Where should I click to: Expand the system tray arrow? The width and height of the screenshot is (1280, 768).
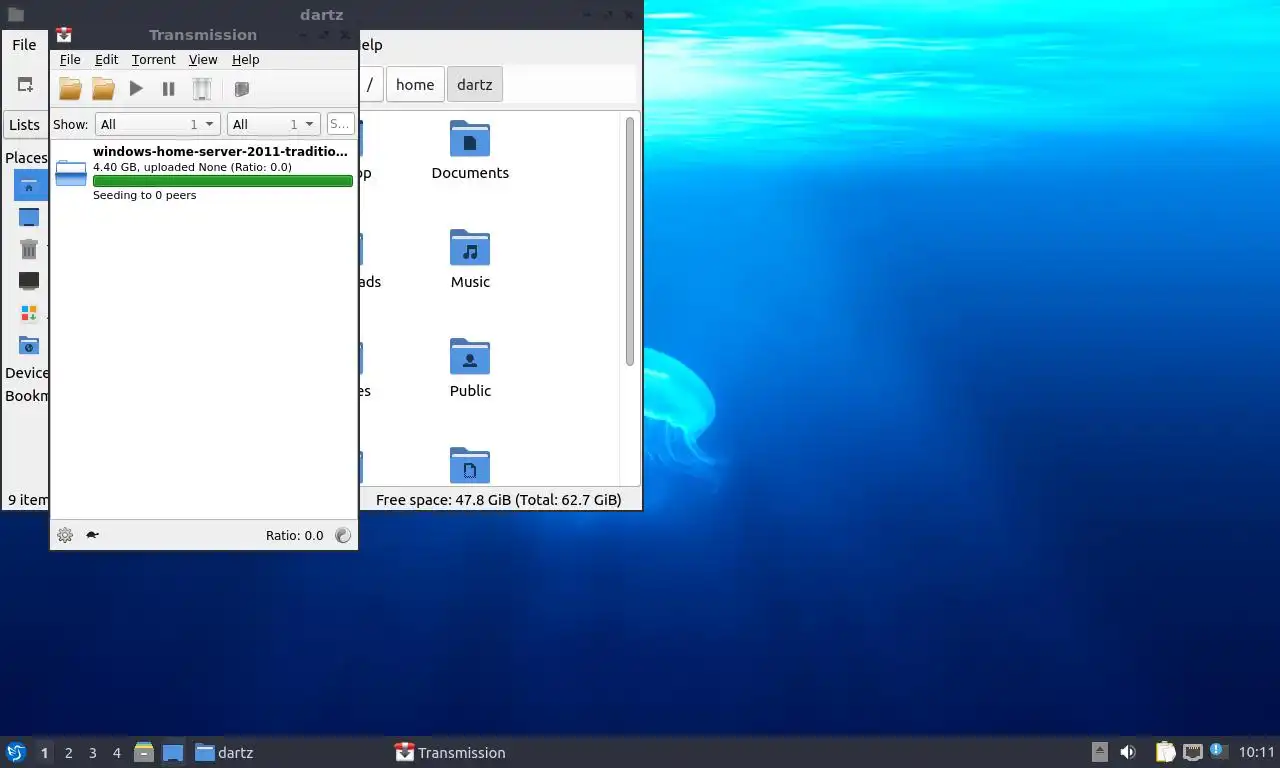click(1099, 752)
